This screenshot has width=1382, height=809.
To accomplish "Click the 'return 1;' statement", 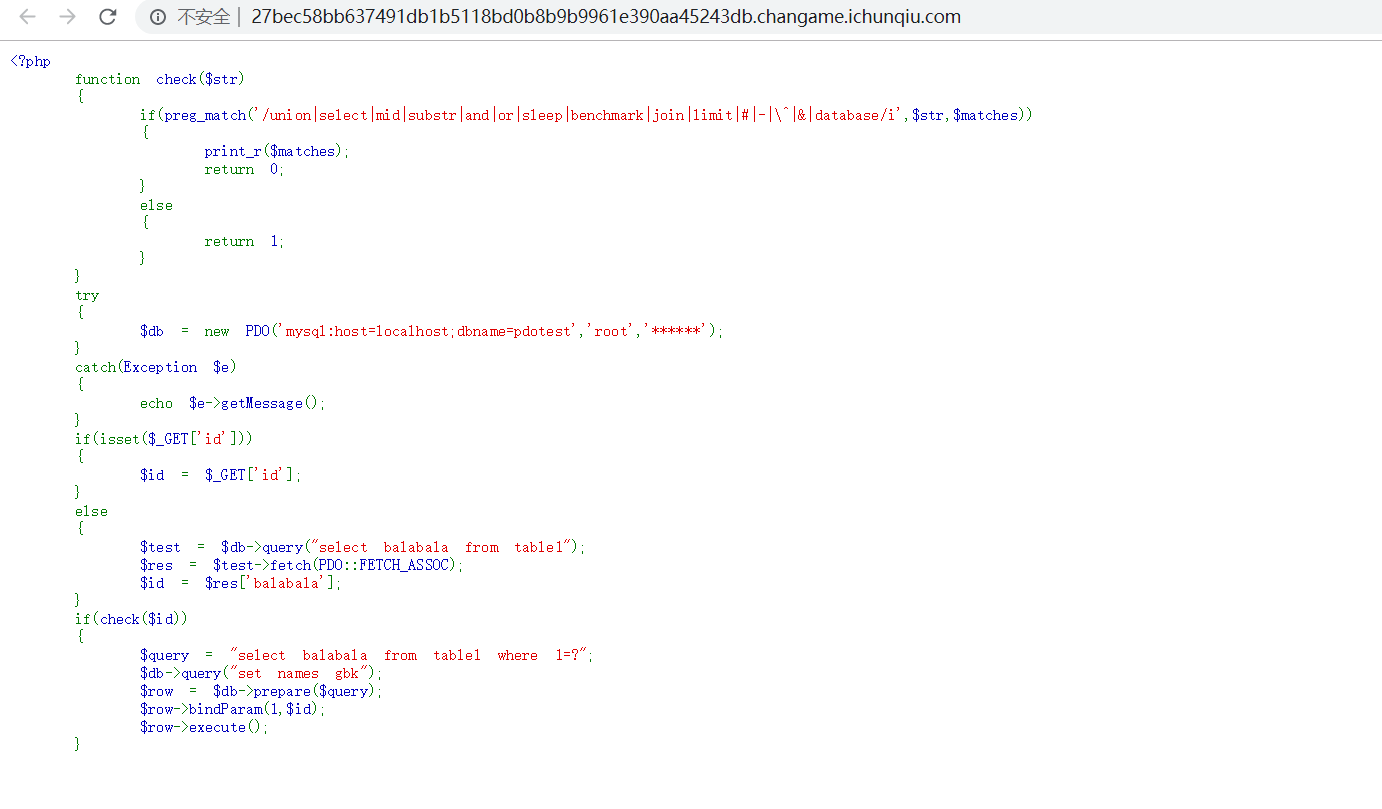I will coord(244,241).
